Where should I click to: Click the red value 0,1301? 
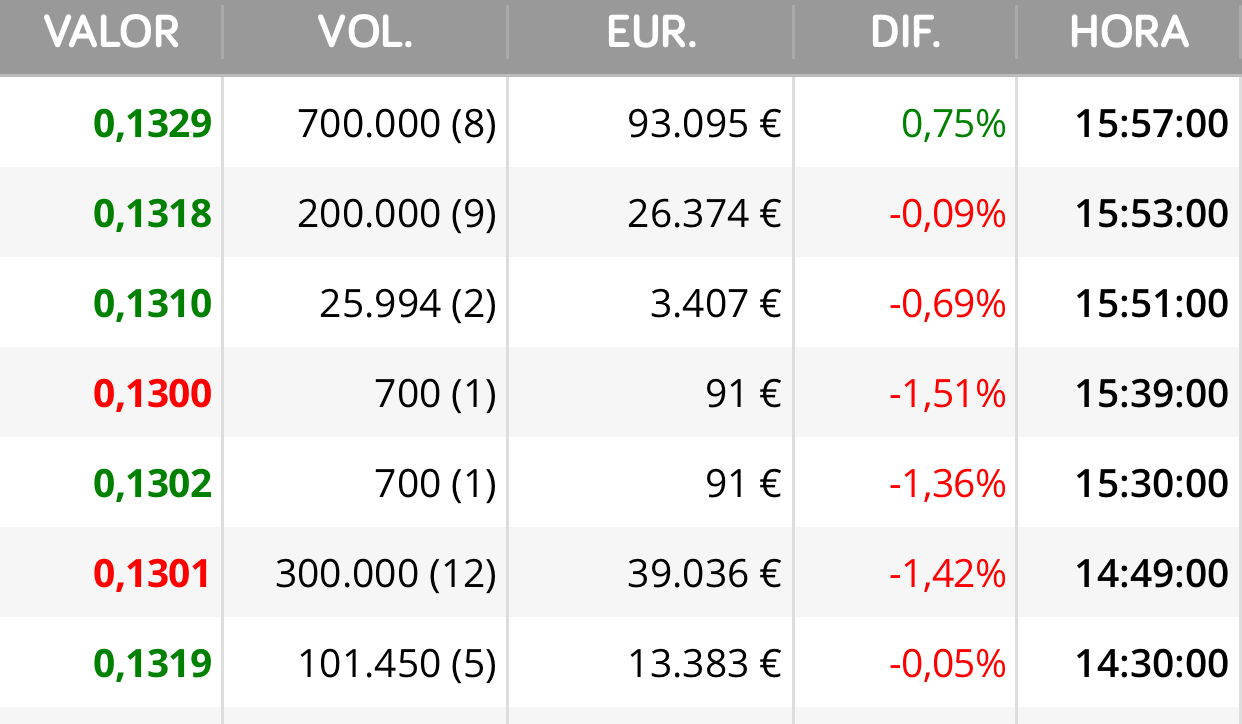point(153,574)
